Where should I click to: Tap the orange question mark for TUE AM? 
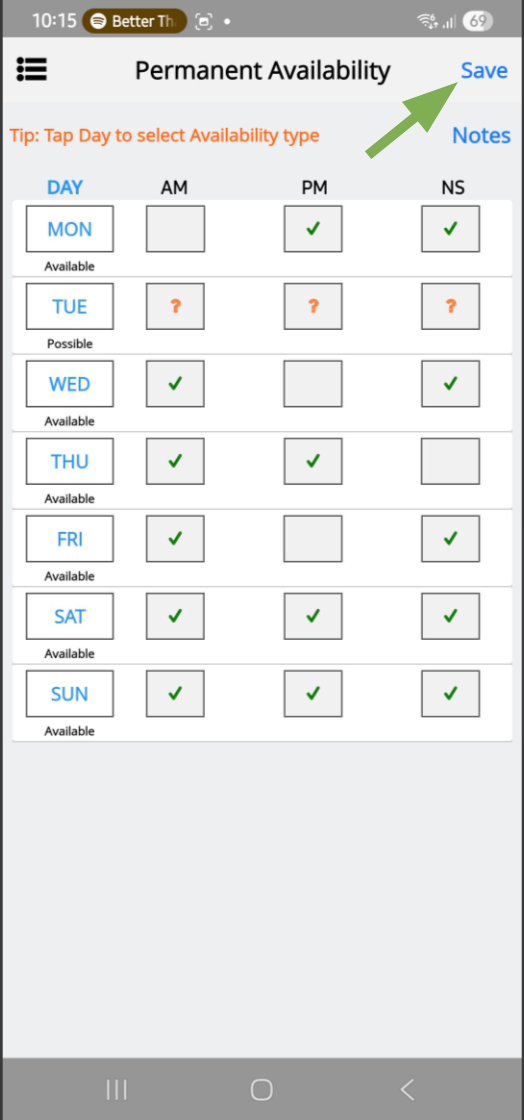tap(175, 306)
